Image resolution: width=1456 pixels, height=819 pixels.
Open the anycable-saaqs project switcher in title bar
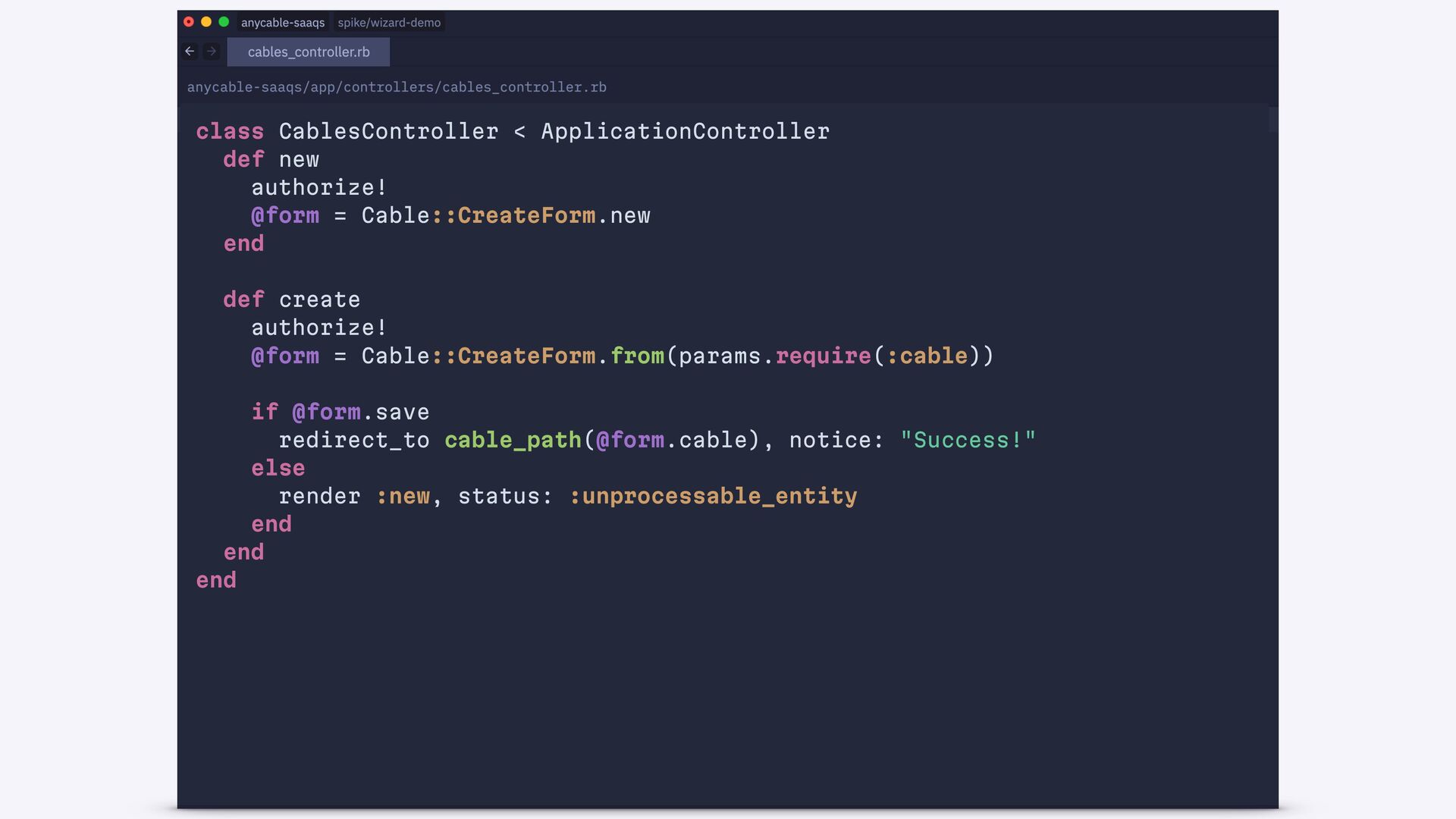tap(283, 23)
